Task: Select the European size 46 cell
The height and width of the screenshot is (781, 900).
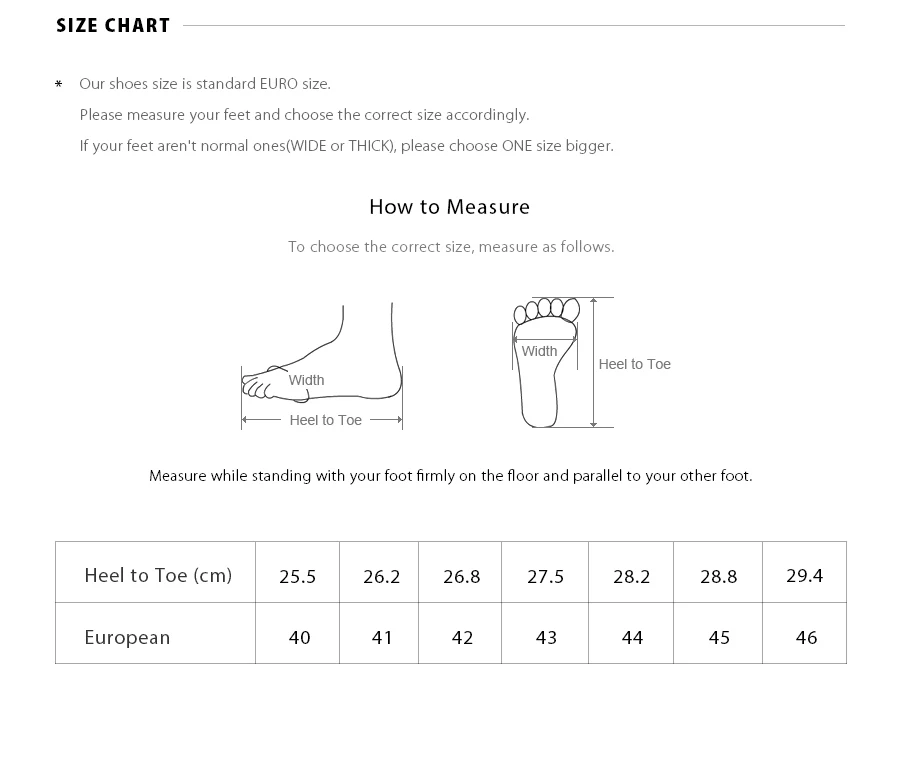Action: coord(805,634)
